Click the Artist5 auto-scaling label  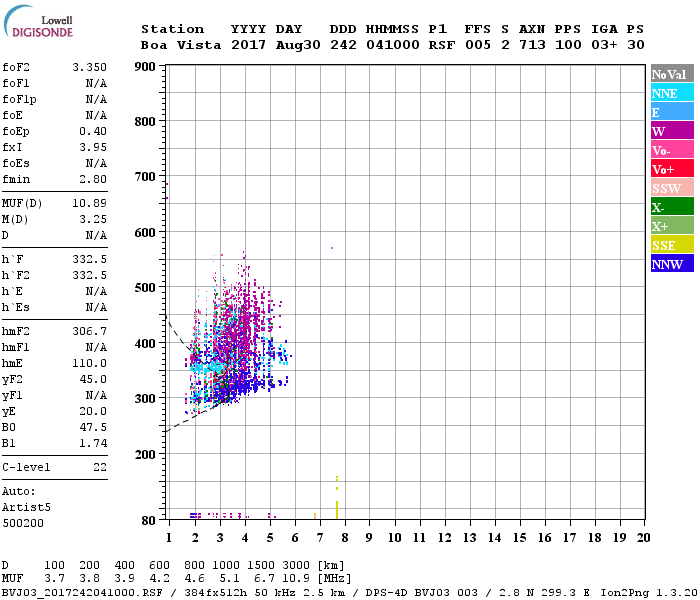click(x=26, y=507)
